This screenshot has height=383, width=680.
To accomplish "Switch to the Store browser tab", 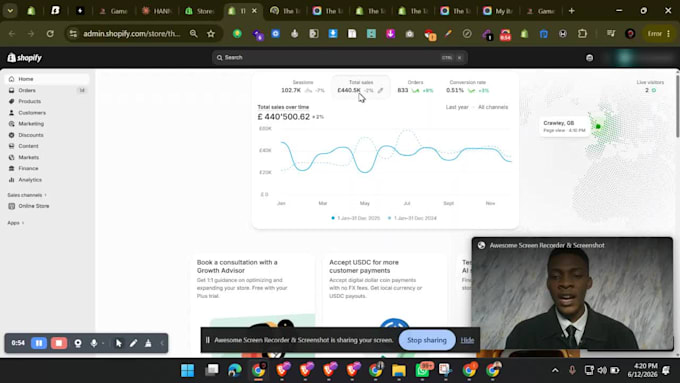I will (199, 11).
